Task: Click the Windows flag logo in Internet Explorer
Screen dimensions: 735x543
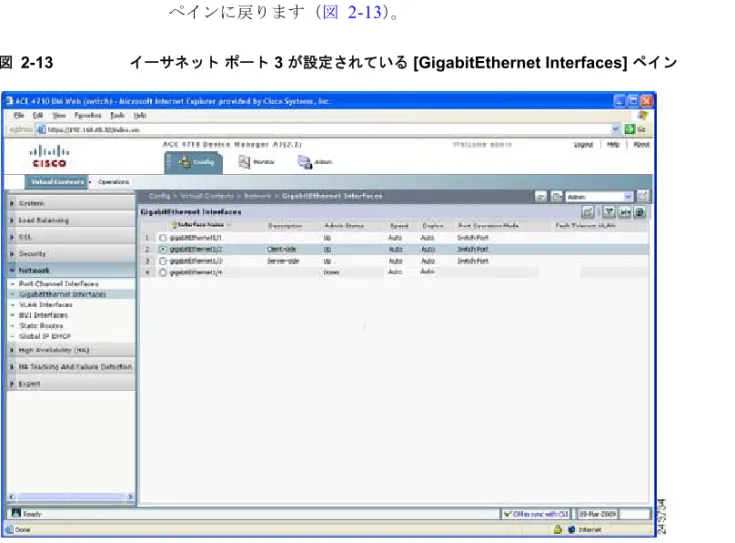Action: click(x=643, y=115)
